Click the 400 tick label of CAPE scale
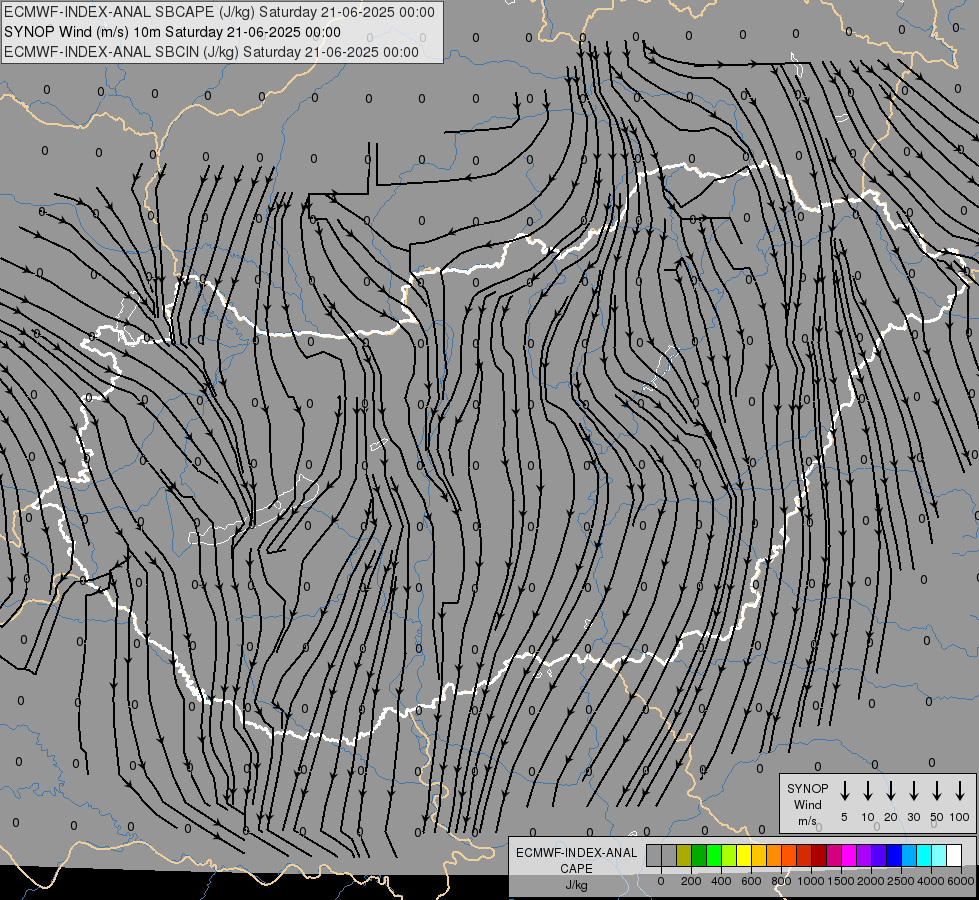The image size is (979, 900). 721,881
